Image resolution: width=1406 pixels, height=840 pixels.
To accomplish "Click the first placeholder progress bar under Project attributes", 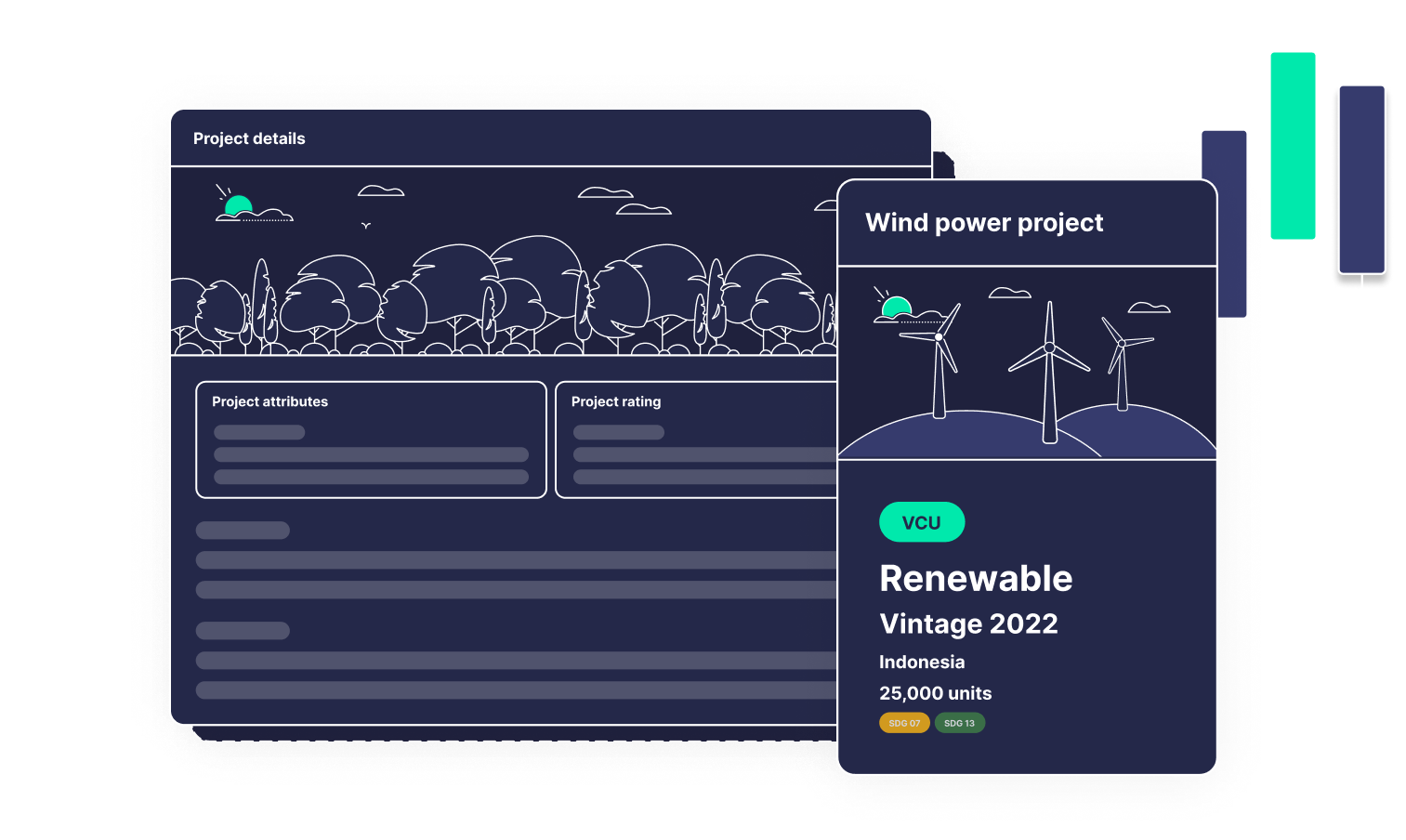I will click(x=258, y=432).
